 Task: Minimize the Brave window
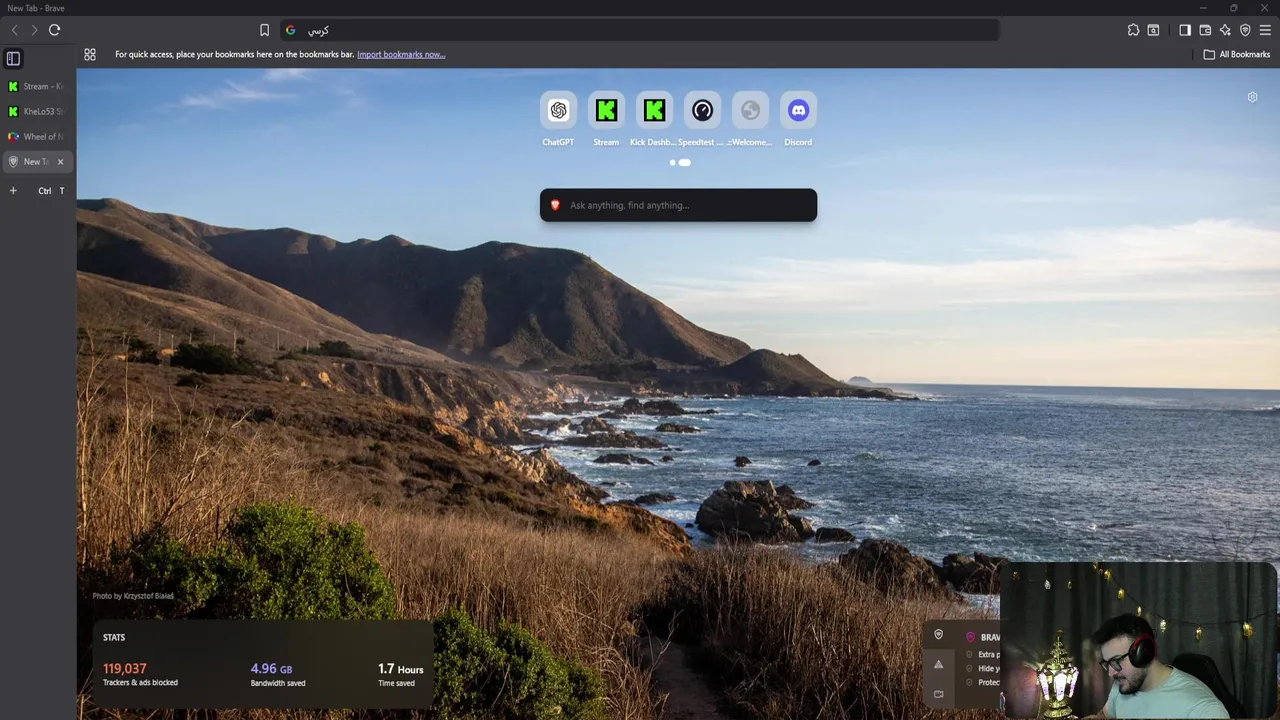1203,8
